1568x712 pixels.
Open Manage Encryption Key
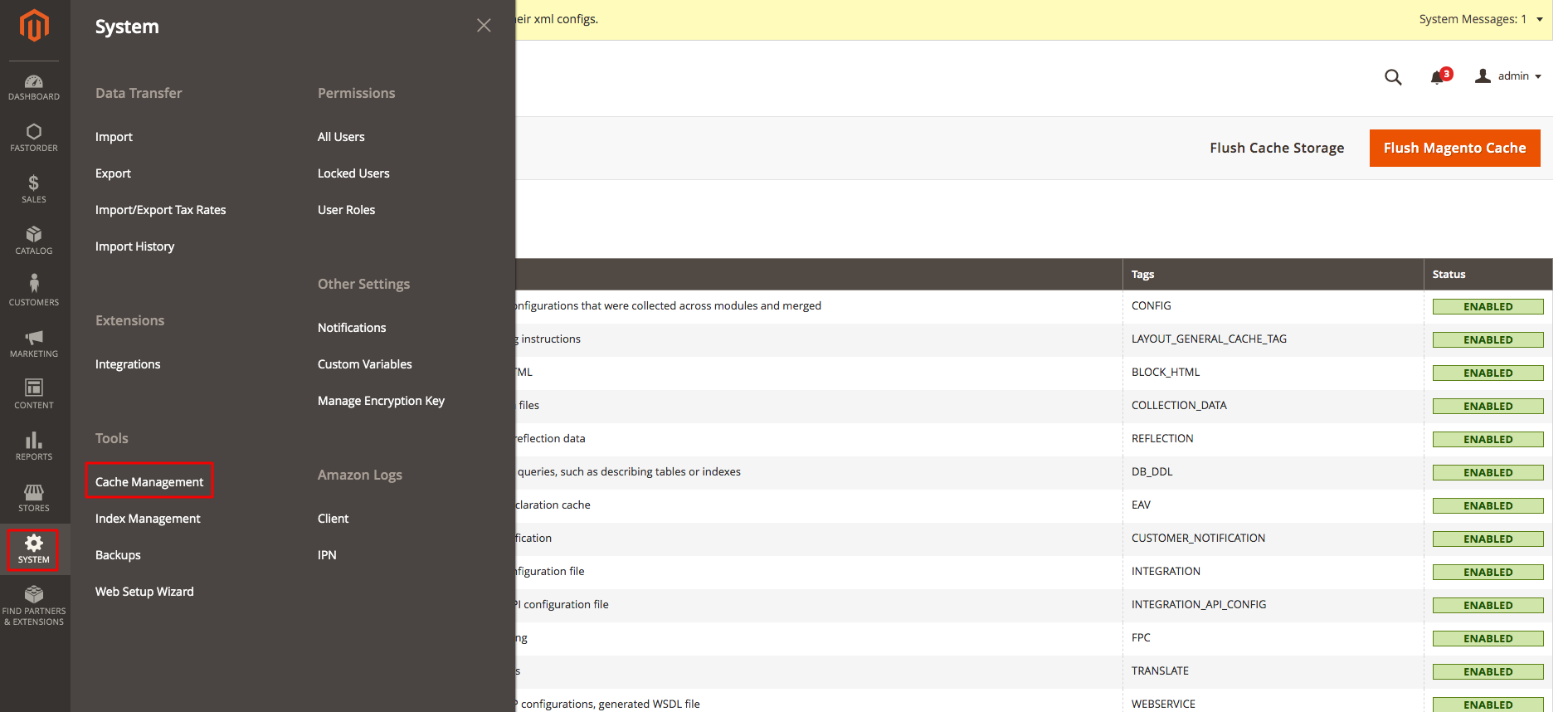coord(381,401)
